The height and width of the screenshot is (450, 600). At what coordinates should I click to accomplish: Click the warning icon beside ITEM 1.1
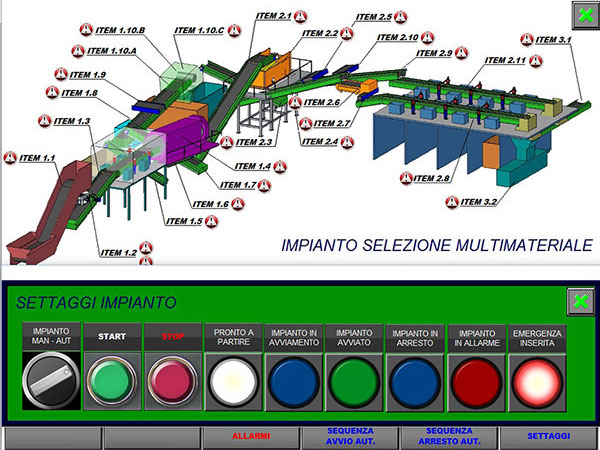click(10, 158)
